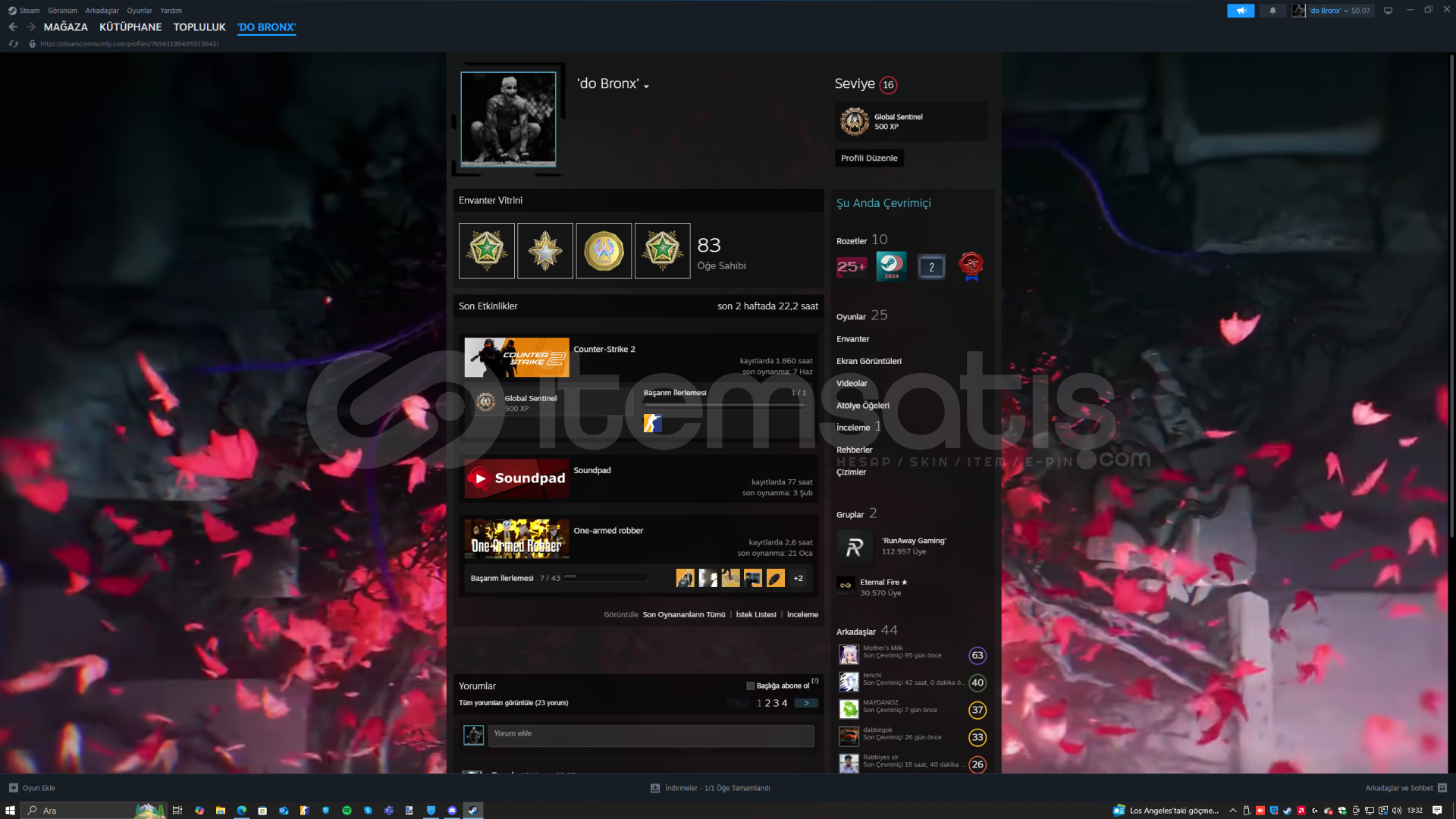The image size is (1456, 819).
Task: Click the Counter-Strike 2 achievement progress bar
Action: pyautogui.click(x=724, y=404)
